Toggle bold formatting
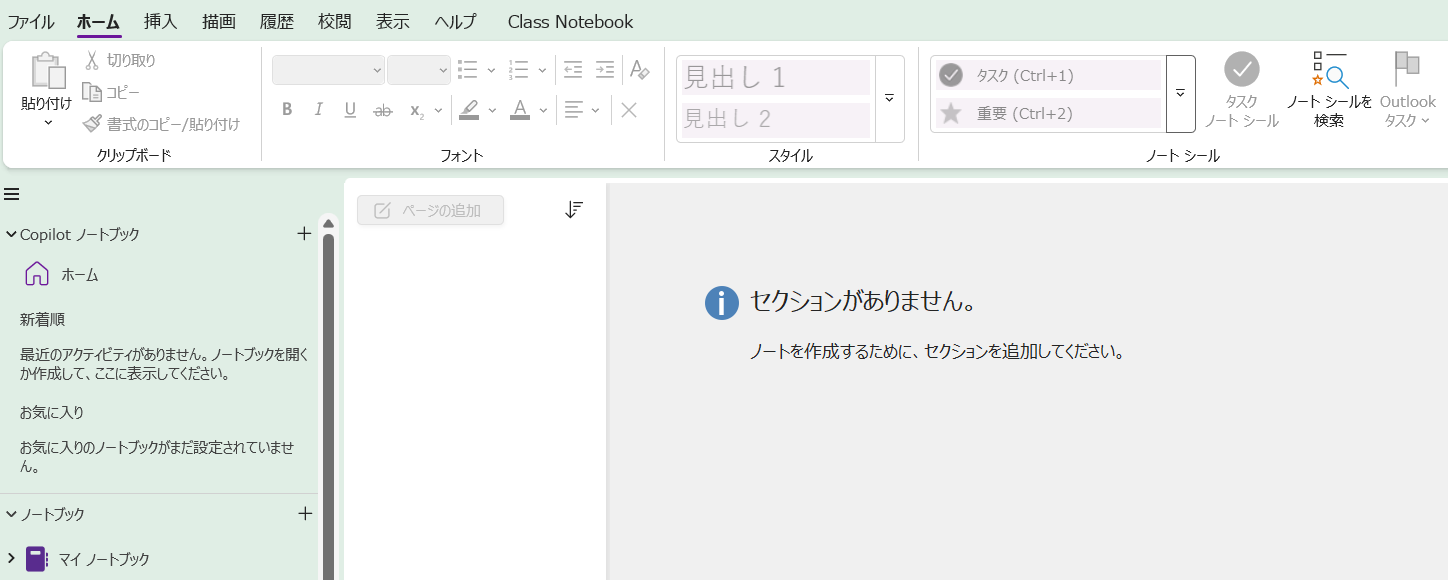Viewport: 1448px width, 580px height. 287,109
